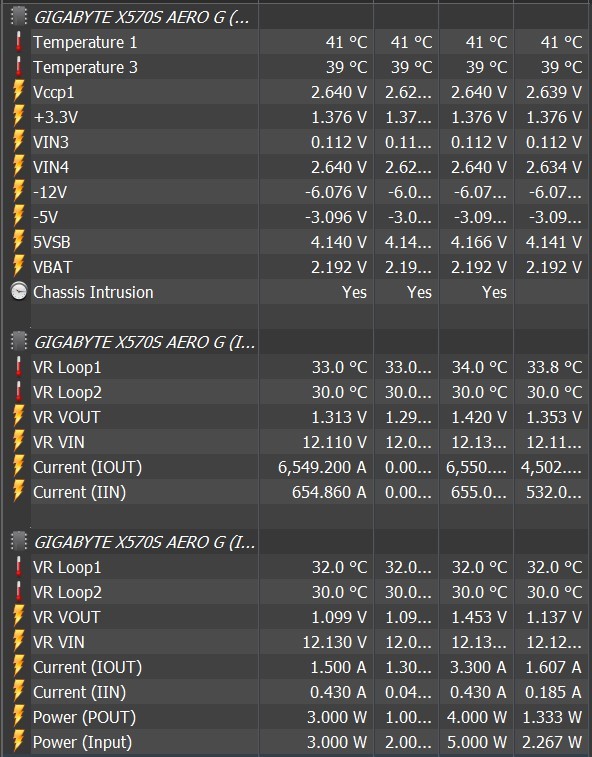Click the Current (IOUT) average value 1.607 A
This screenshot has width=592, height=757.
click(553, 667)
